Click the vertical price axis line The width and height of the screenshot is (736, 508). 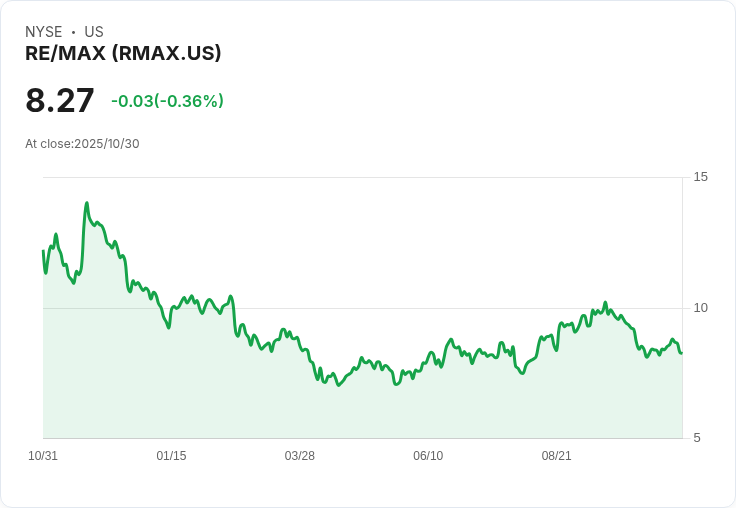tap(683, 300)
